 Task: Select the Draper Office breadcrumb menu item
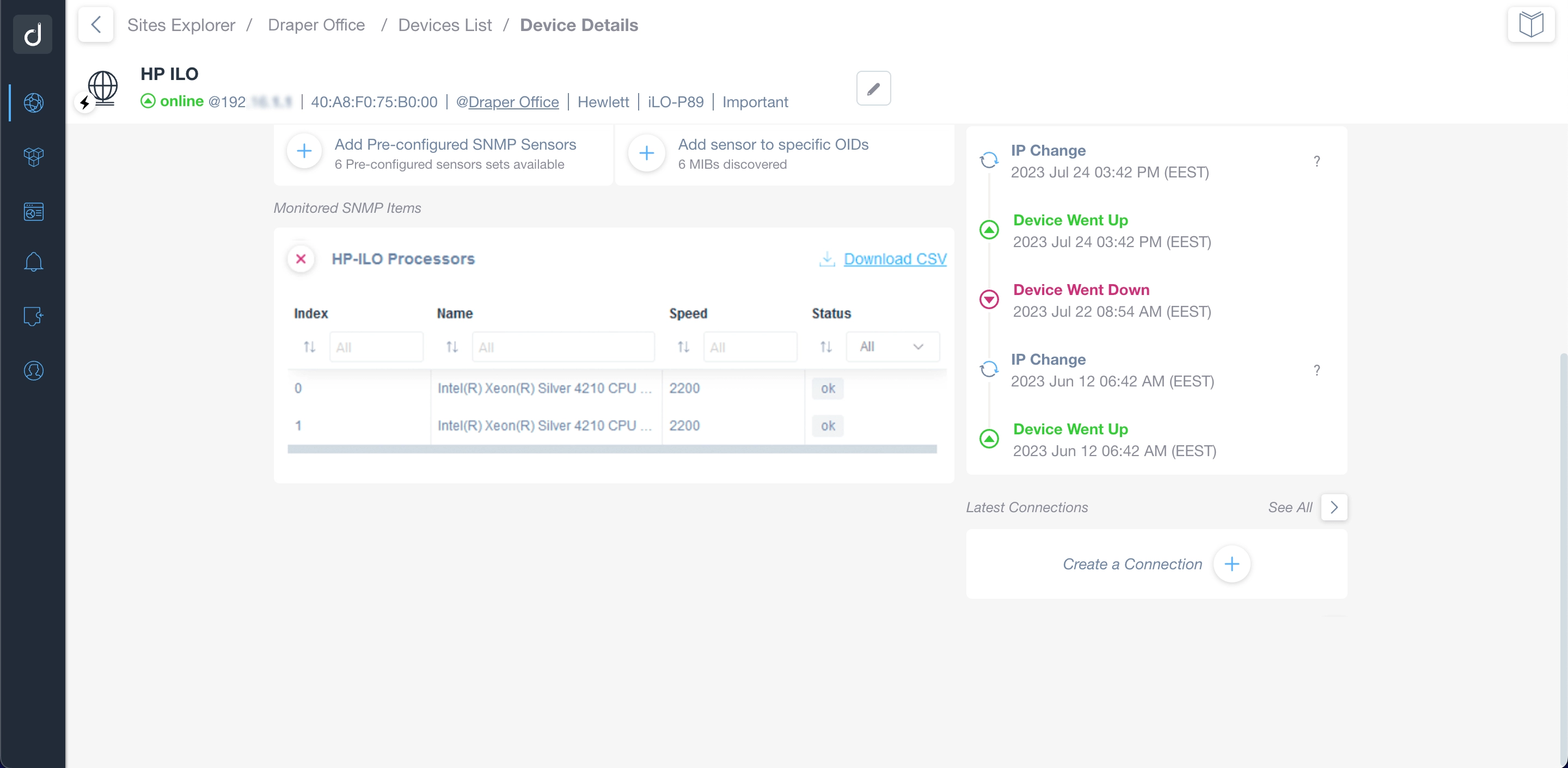(317, 25)
